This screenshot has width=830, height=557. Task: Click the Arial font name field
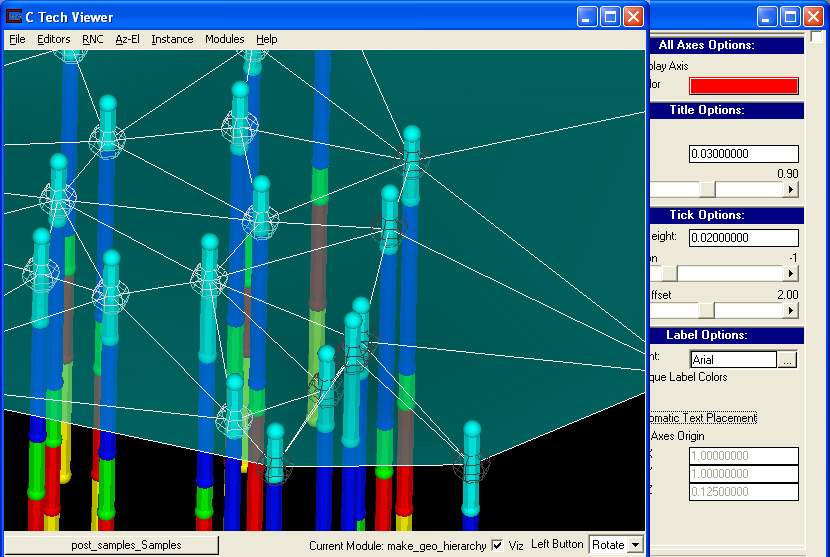732,359
